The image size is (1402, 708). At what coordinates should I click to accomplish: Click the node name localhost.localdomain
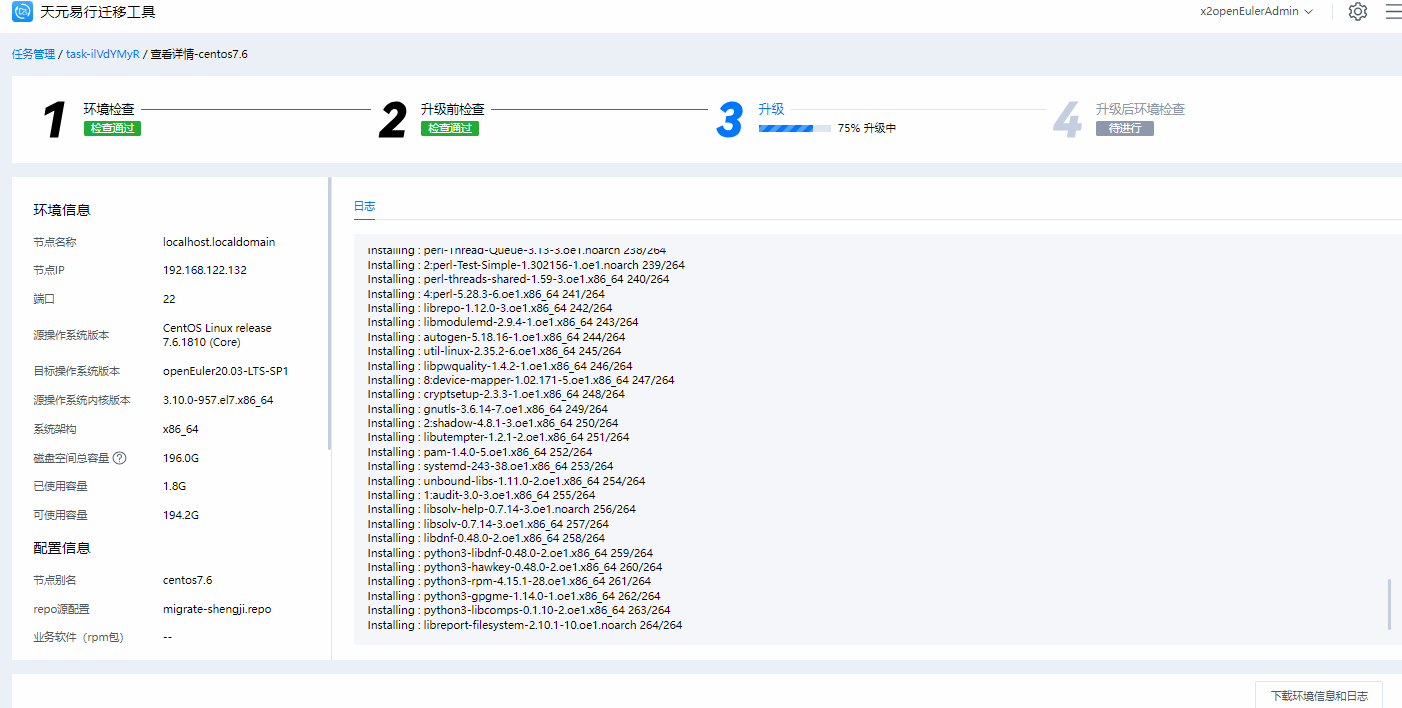[x=219, y=242]
